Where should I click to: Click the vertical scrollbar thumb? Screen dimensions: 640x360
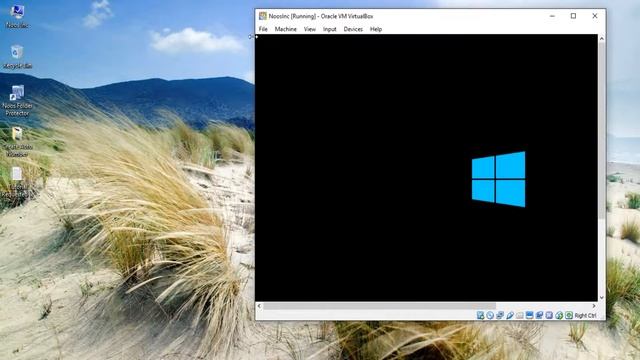pyautogui.click(x=602, y=130)
